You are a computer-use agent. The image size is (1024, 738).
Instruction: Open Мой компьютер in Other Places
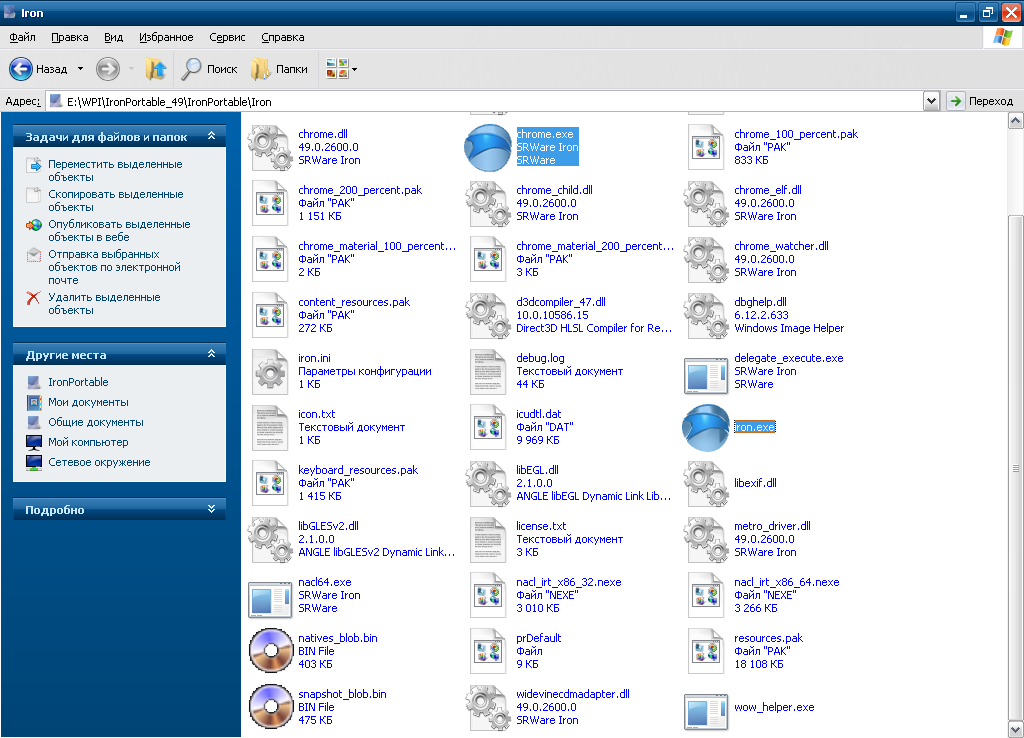[x=88, y=442]
